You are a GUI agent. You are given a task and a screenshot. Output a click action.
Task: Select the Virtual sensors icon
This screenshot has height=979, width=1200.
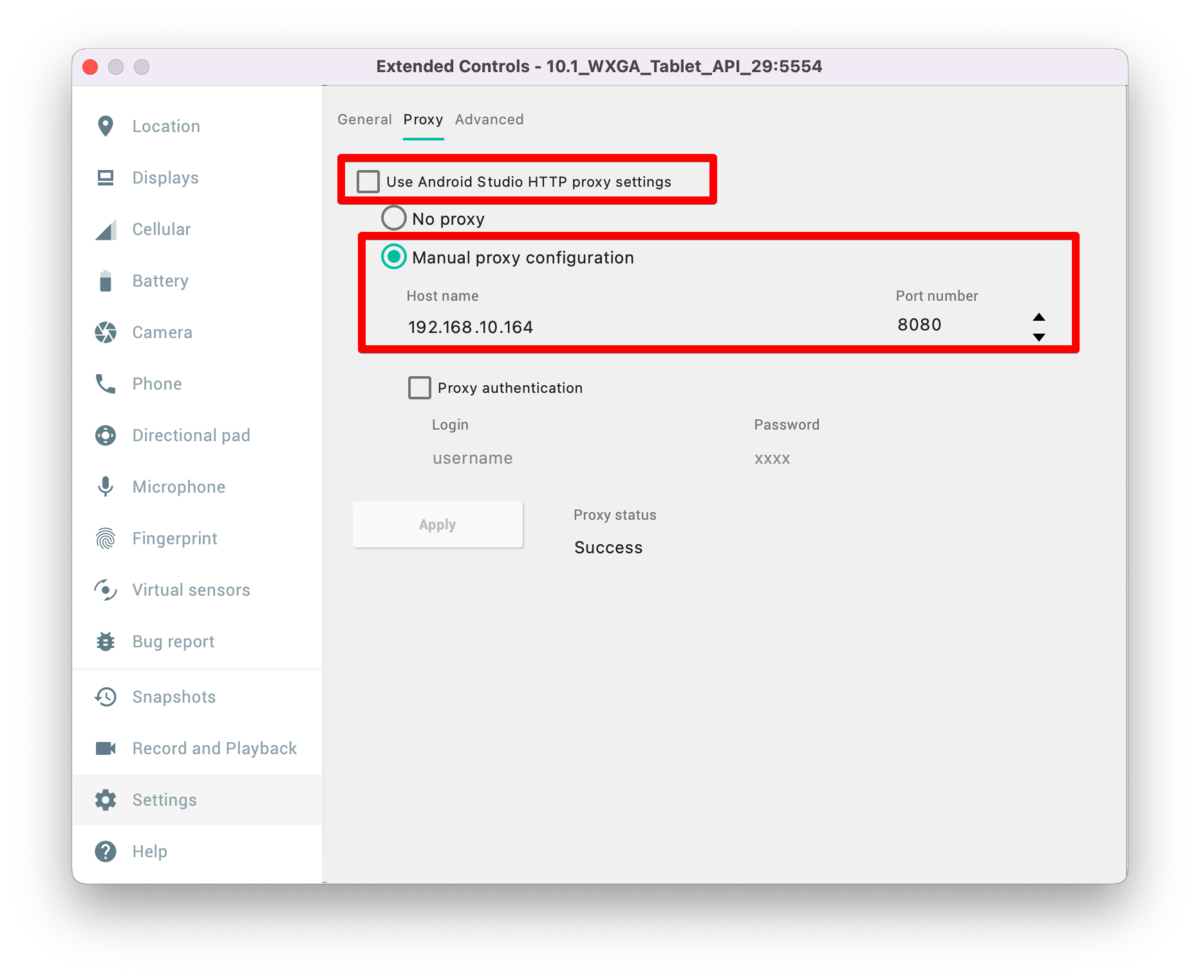click(105, 590)
